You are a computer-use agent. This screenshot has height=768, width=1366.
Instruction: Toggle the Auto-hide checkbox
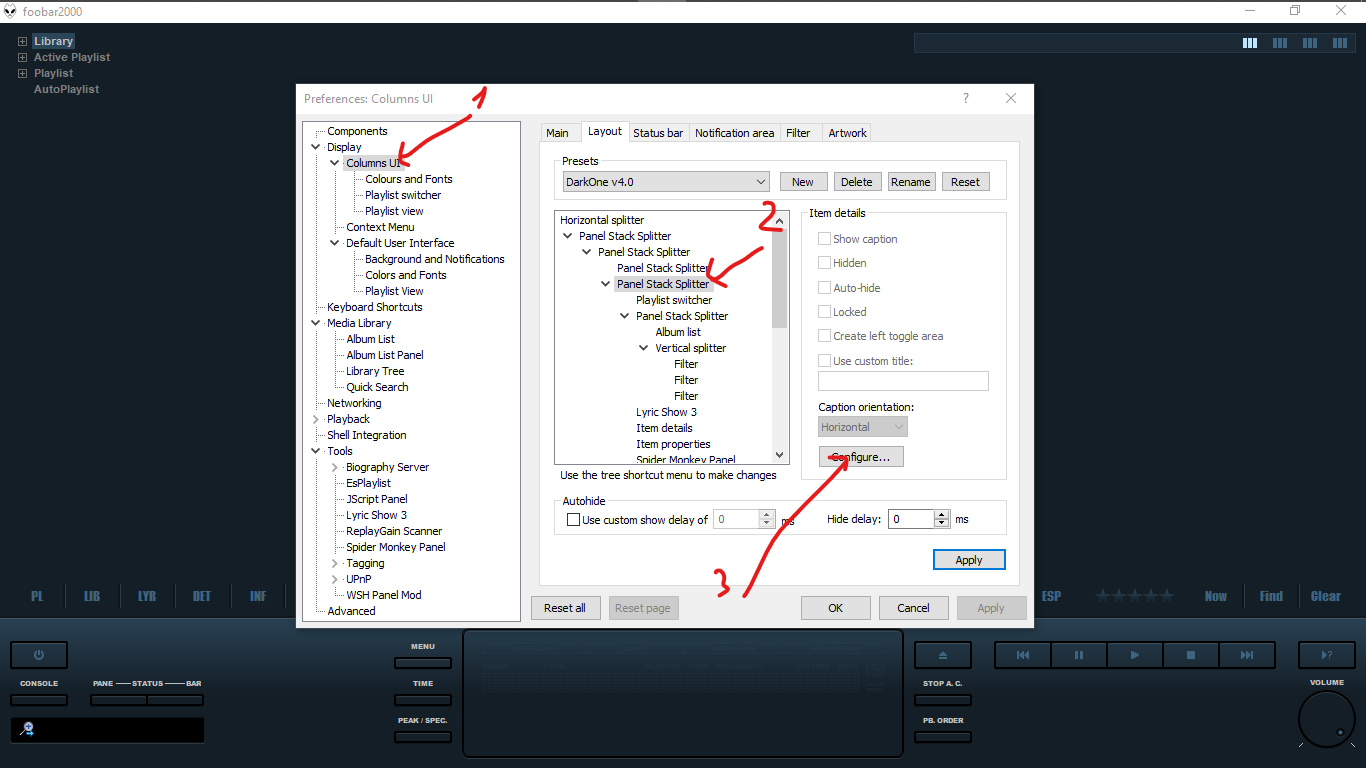tap(825, 288)
